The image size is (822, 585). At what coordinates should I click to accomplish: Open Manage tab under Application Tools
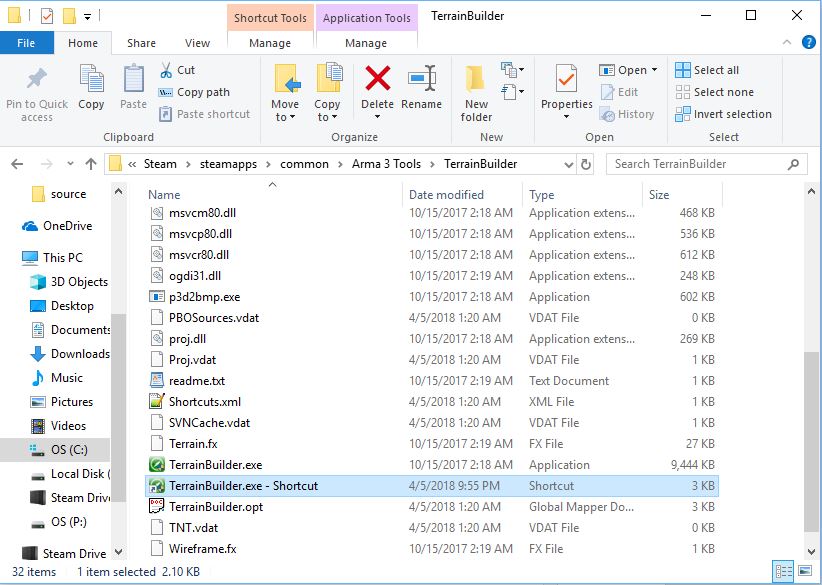tap(366, 43)
